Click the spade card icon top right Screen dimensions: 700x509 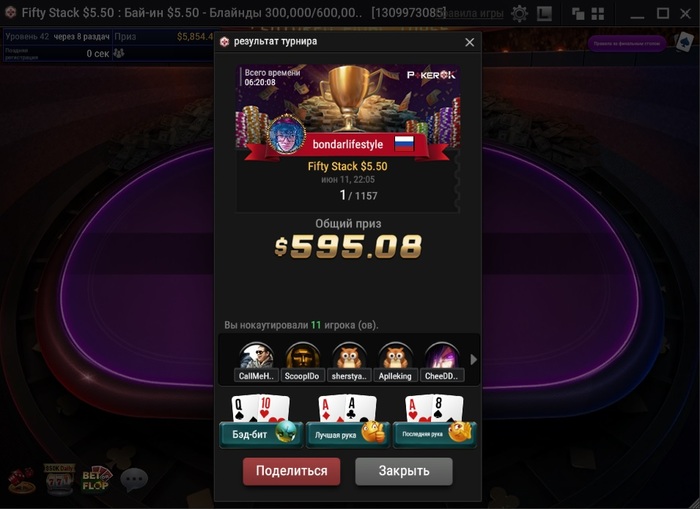(x=684, y=42)
